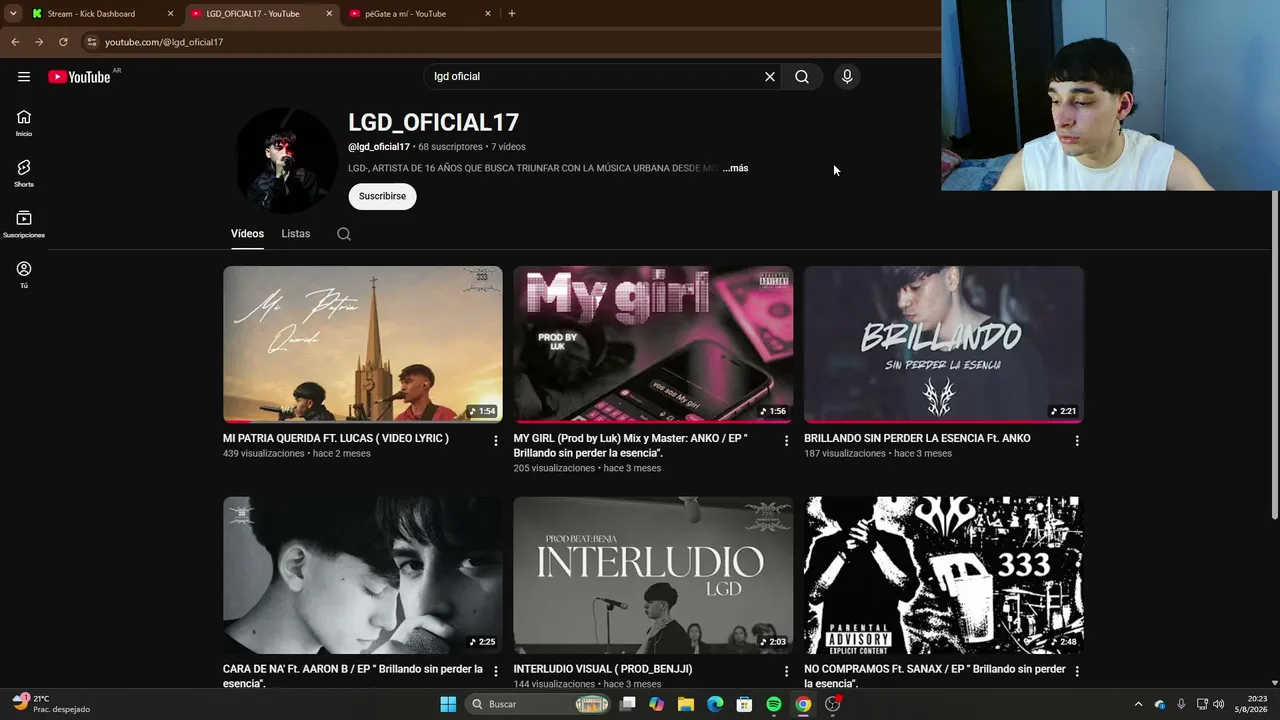Screen dimensions: 1280x720
Task: Switch to the Stream - Kick Dashboard tab
Action: click(103, 14)
